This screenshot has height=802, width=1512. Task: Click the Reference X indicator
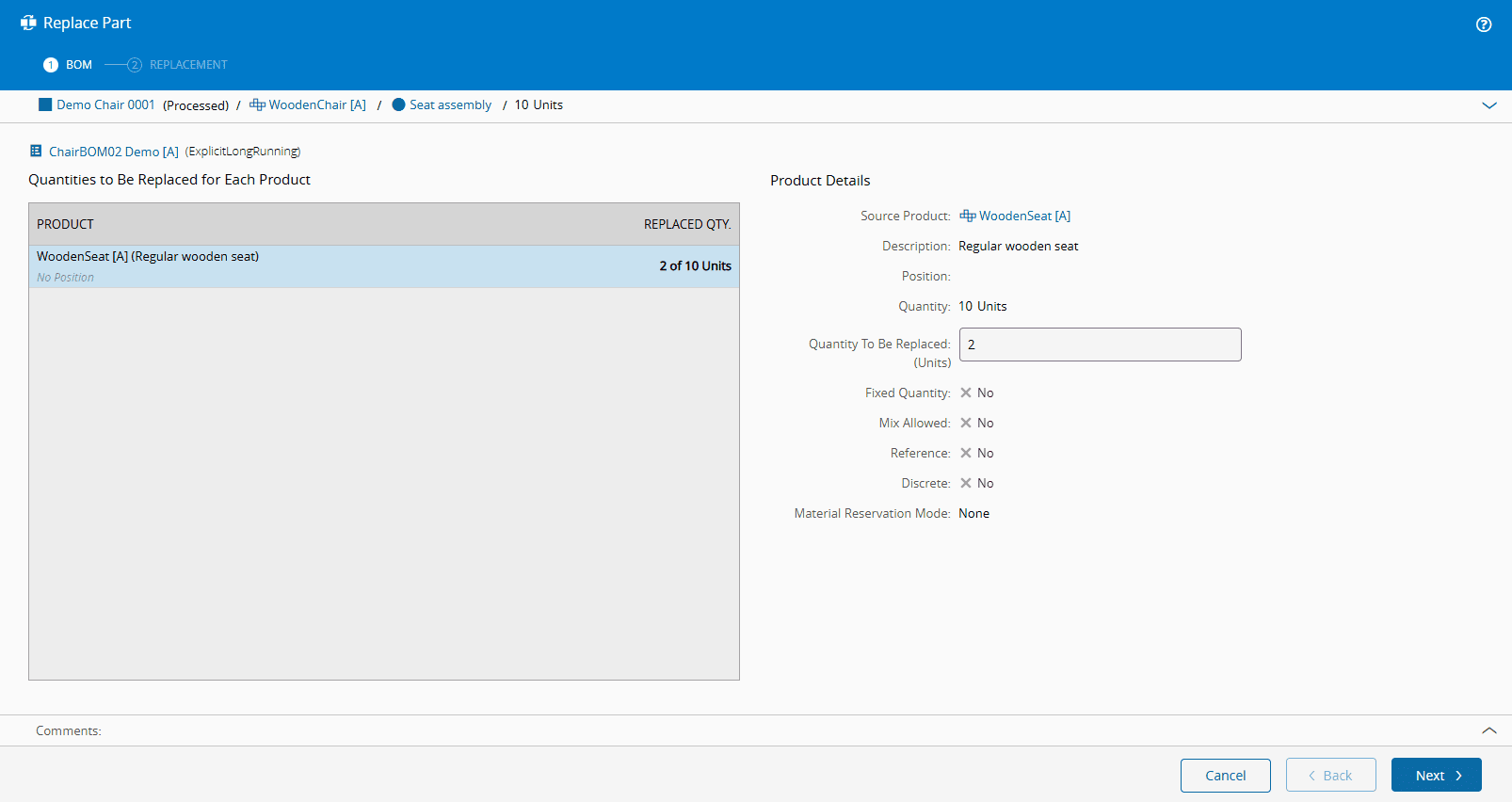click(x=966, y=453)
